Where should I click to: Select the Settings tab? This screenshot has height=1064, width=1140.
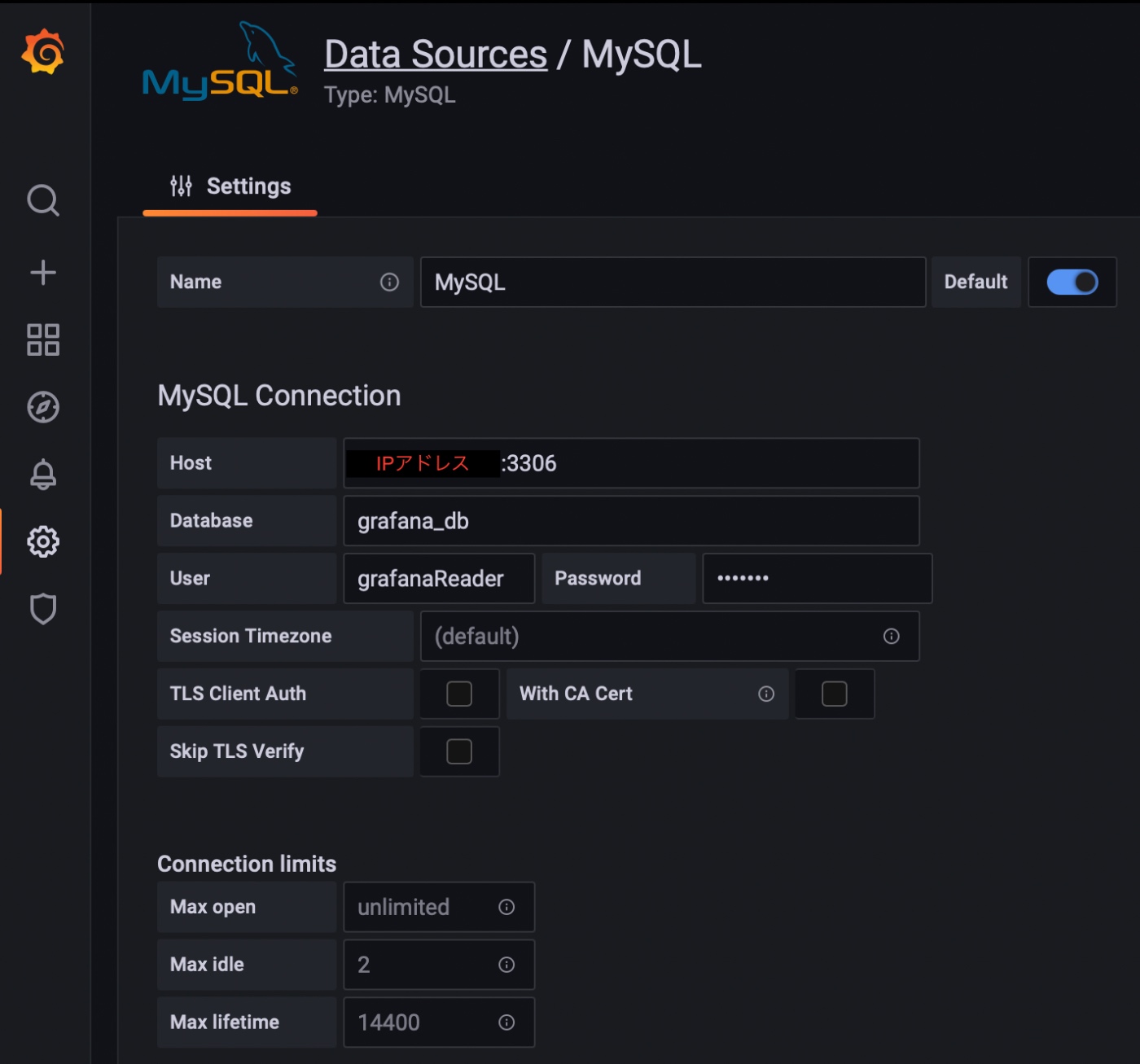pos(230,186)
